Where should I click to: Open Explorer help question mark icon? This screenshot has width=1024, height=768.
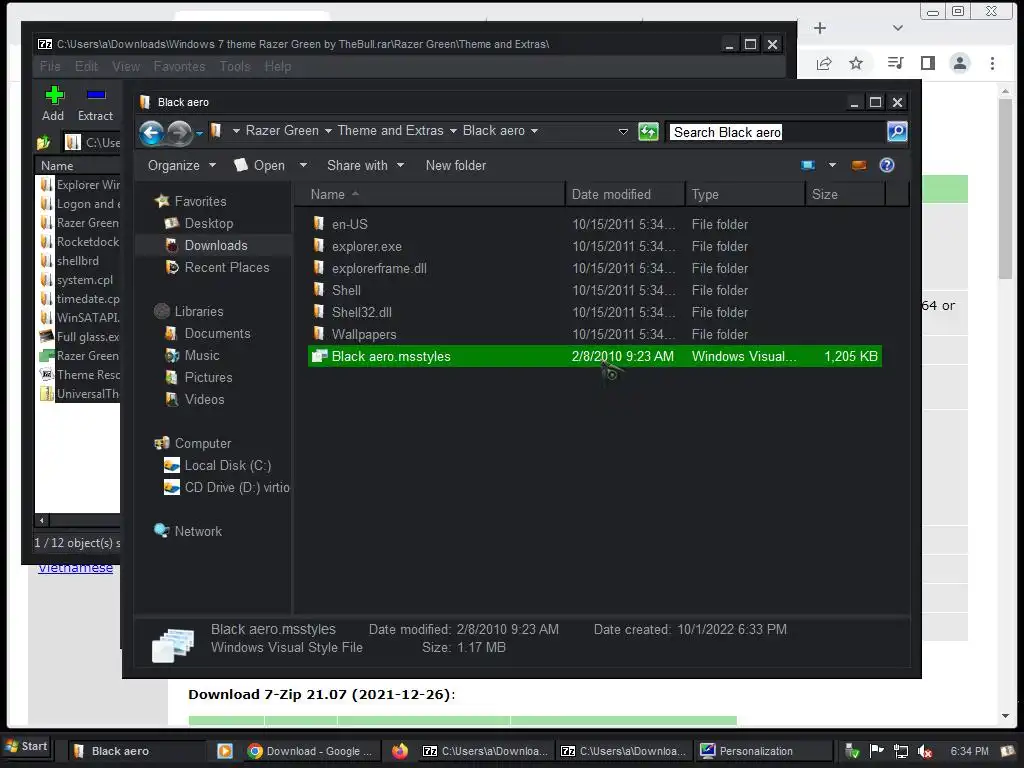click(x=886, y=165)
